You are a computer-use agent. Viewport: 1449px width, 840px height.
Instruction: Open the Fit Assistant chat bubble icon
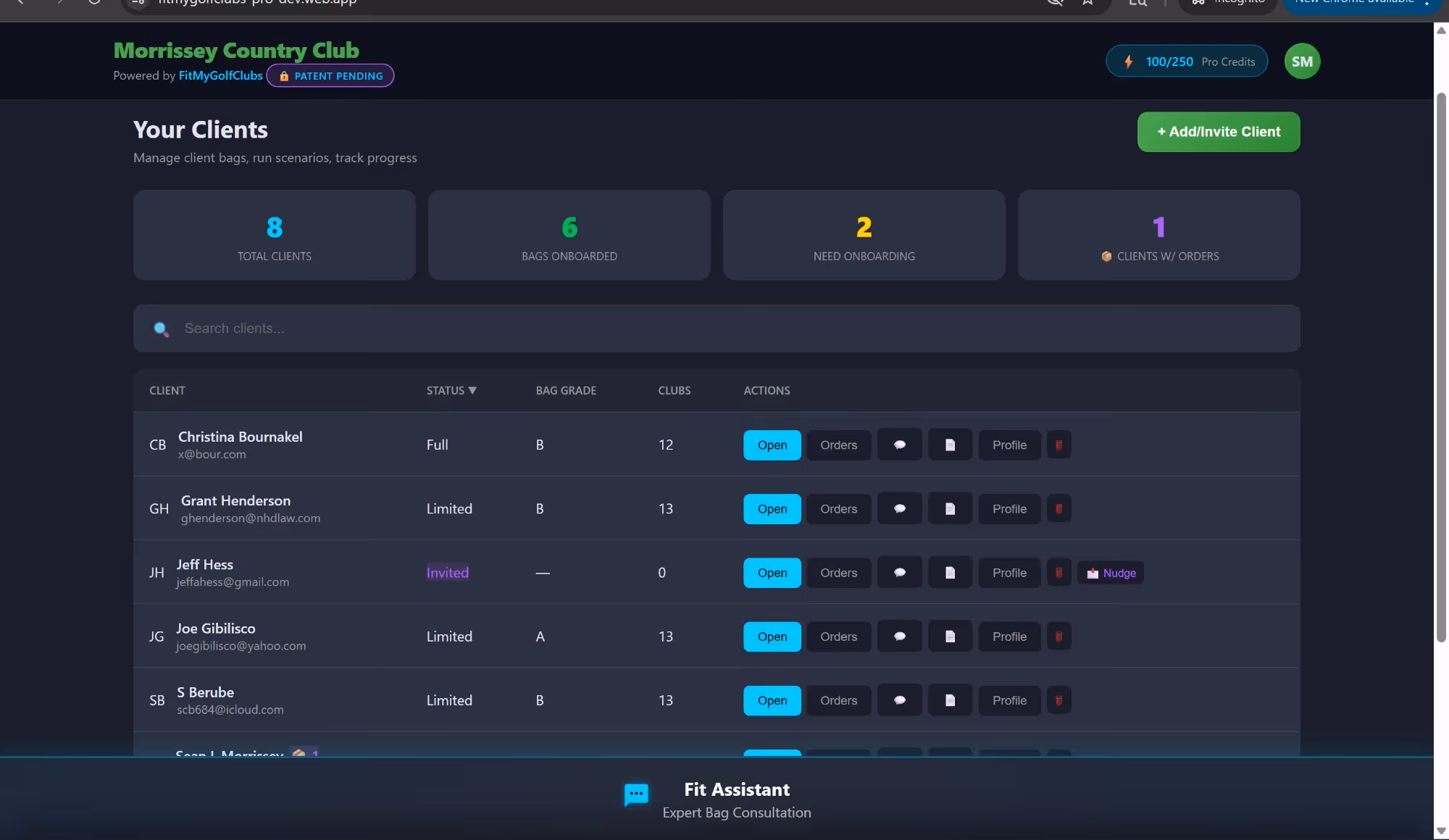(x=635, y=794)
